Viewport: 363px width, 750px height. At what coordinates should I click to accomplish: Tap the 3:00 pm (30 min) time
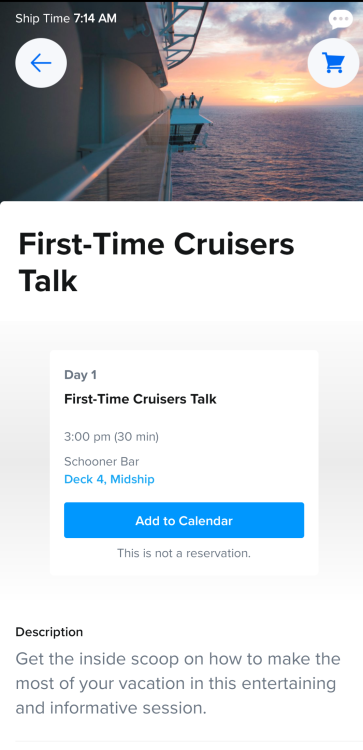[x=111, y=437]
